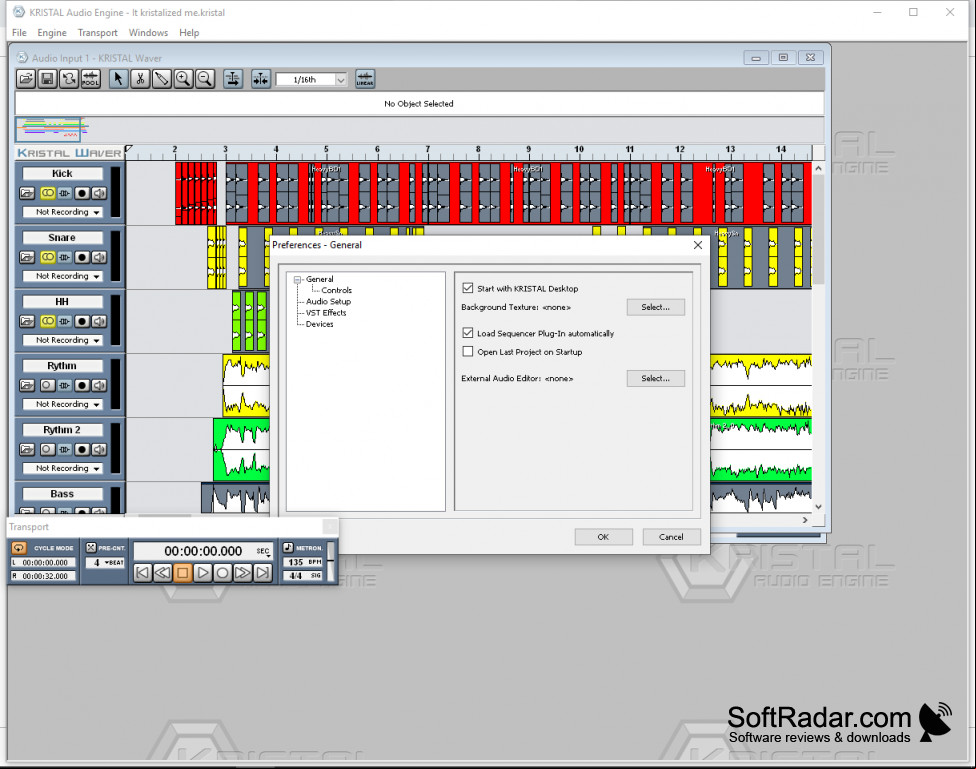Viewport: 976px width, 769px height.
Task: Click the metronome volume slider
Action: point(331,560)
